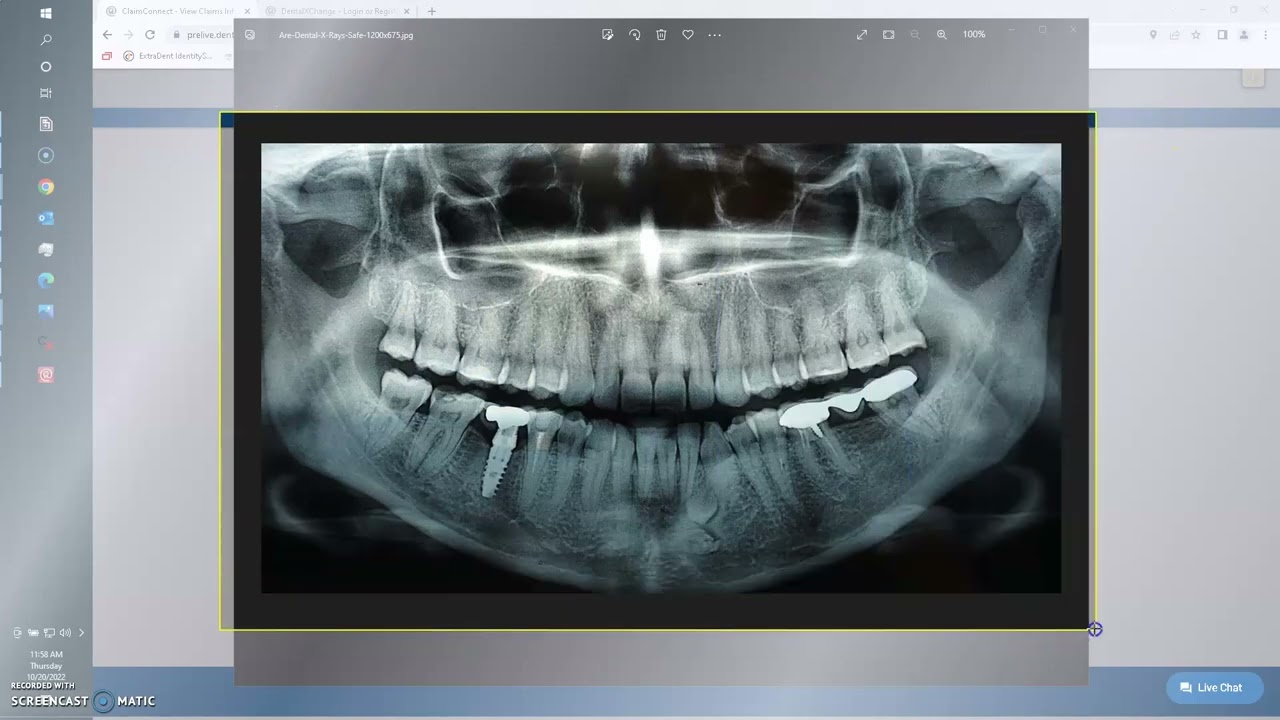This screenshot has height=720, width=1280.
Task: Click the battery tray icon
Action: click(x=33, y=632)
